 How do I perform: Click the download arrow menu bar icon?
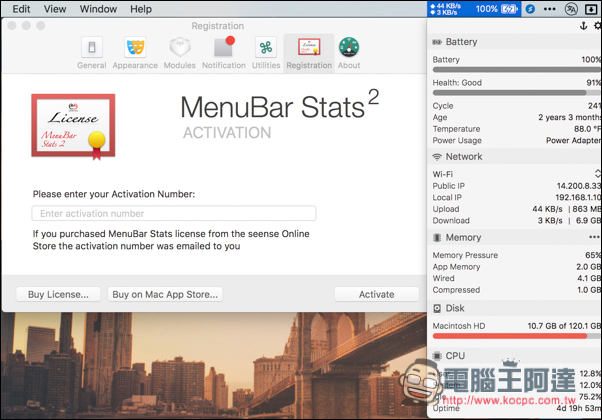[x=591, y=9]
